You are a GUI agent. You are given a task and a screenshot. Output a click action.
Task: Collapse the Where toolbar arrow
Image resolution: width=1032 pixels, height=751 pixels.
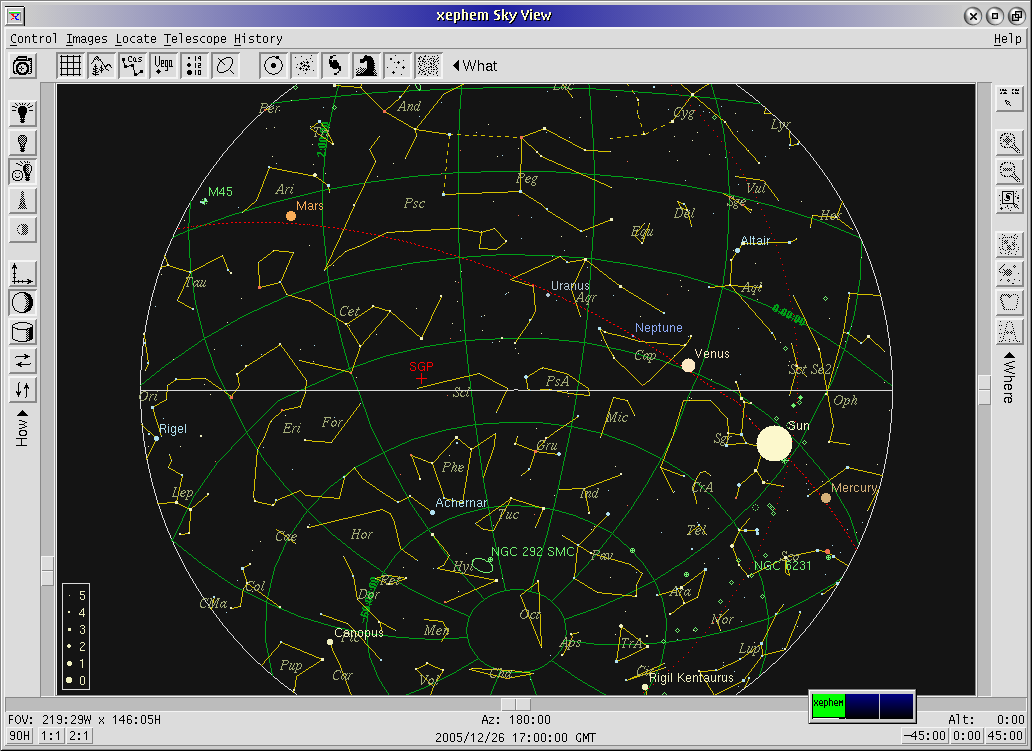tap(1009, 355)
